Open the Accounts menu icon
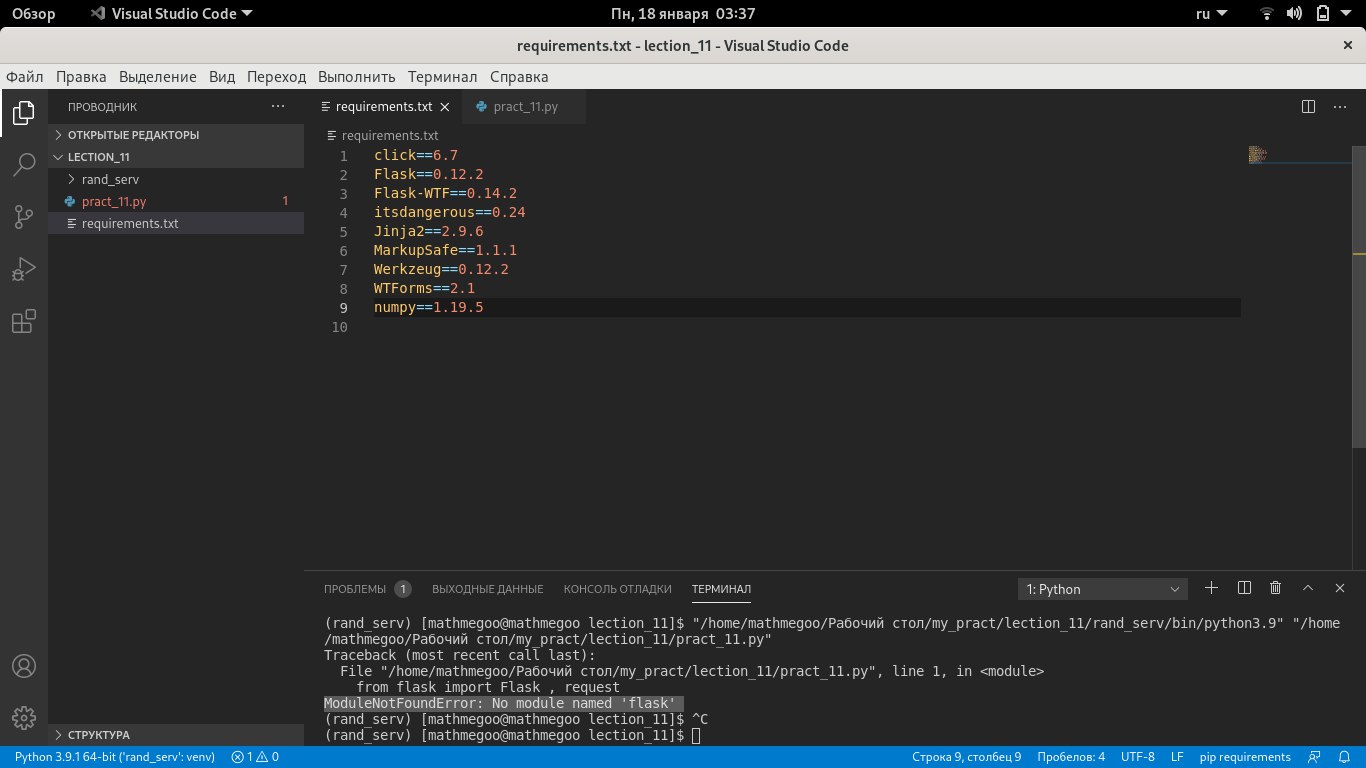1366x768 pixels. point(24,666)
